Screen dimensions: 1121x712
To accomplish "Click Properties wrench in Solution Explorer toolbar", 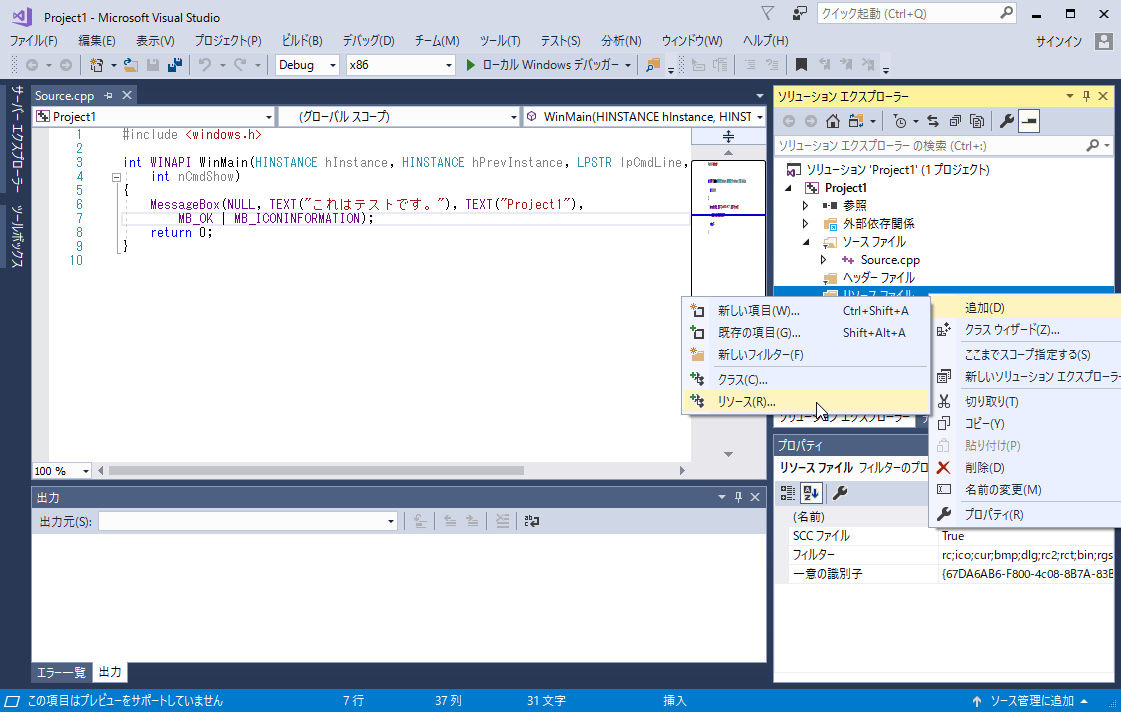I will pyautogui.click(x=1007, y=121).
